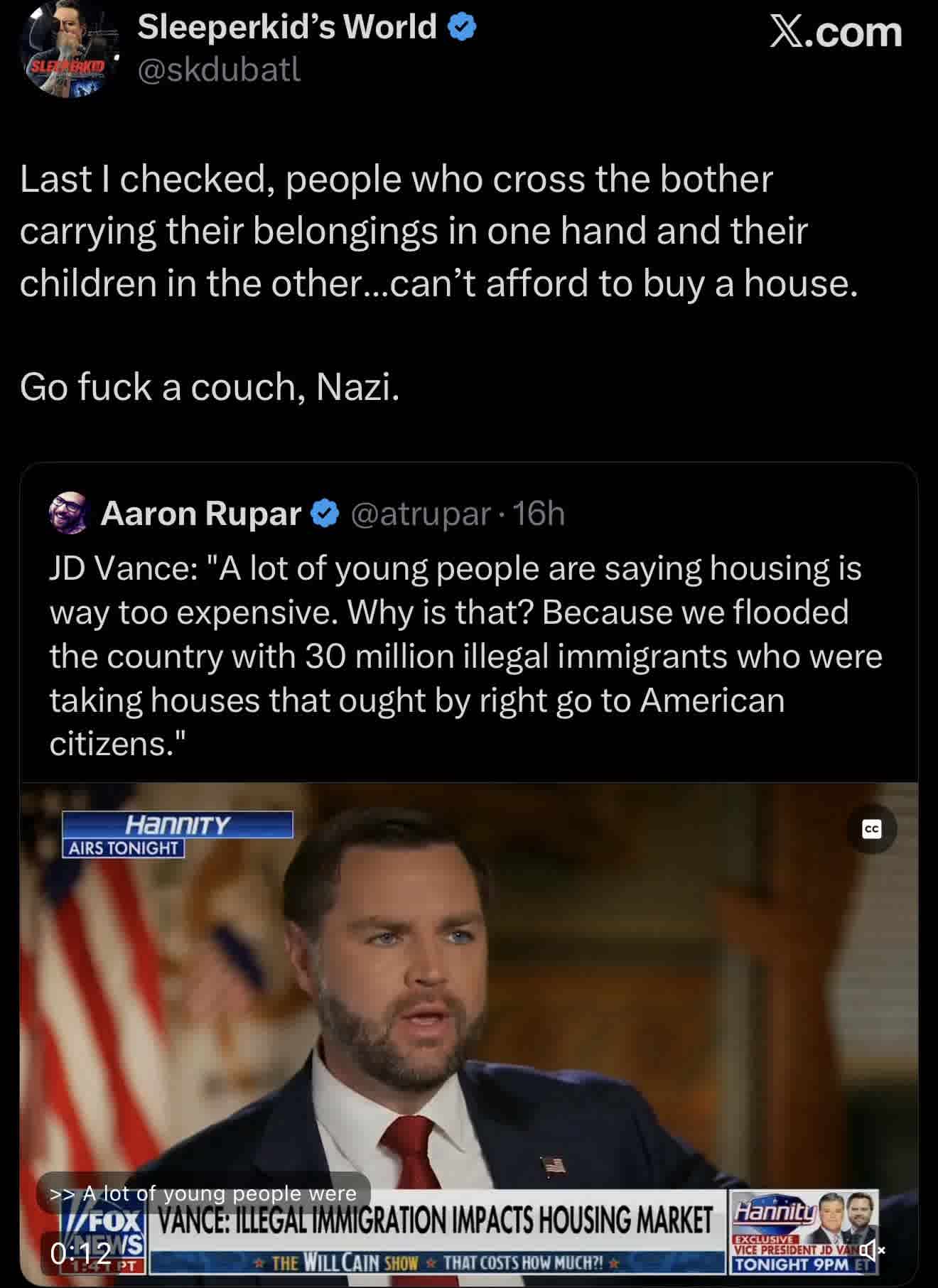Click the 0:12 video time indicator
This screenshot has height=1288, width=938.
(x=81, y=1252)
